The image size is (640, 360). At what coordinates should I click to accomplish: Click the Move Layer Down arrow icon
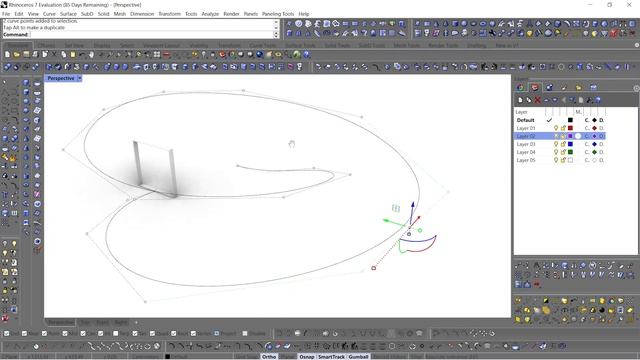pyautogui.click(x=555, y=100)
